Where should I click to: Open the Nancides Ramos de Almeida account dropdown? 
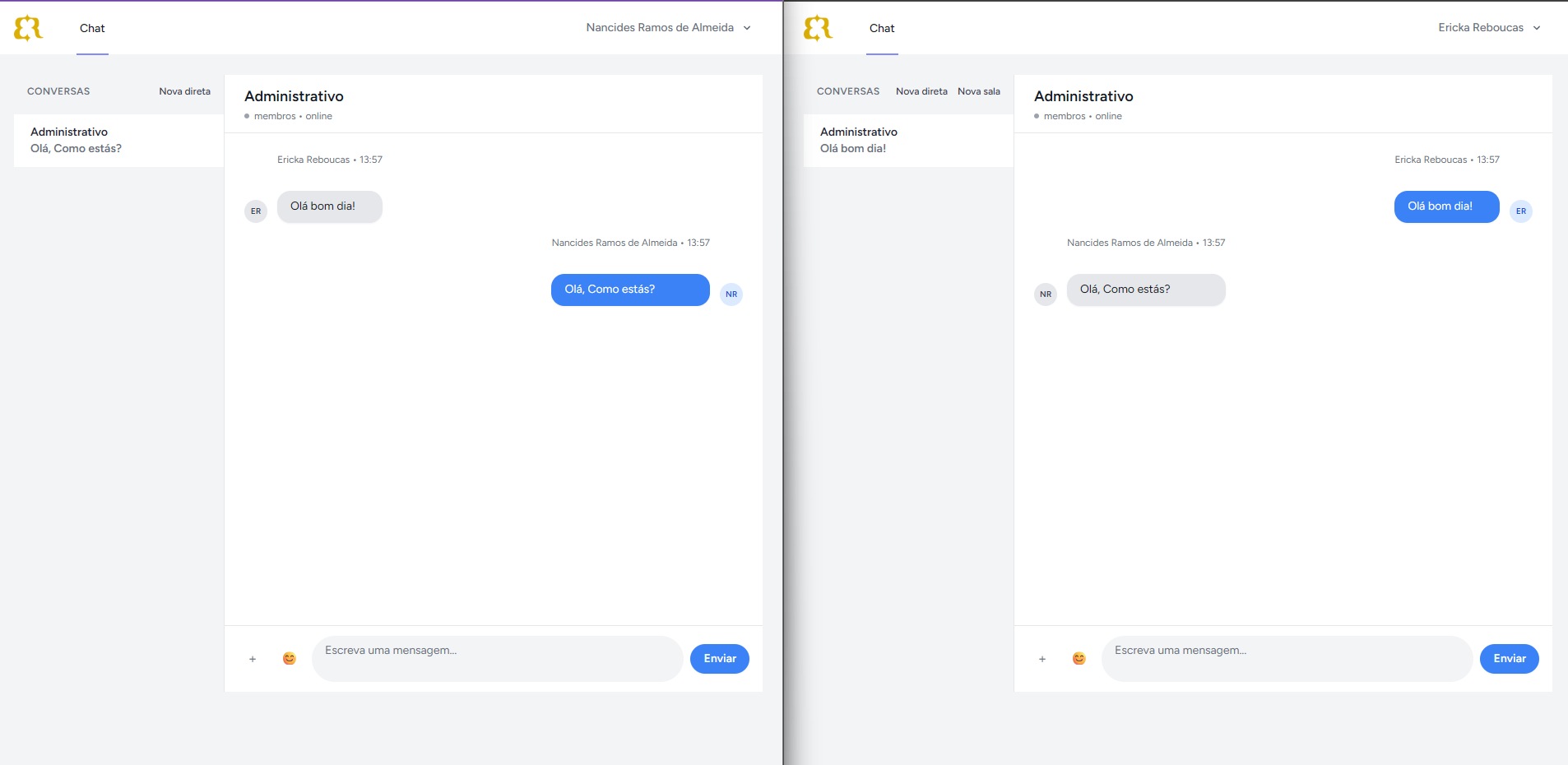(x=668, y=27)
